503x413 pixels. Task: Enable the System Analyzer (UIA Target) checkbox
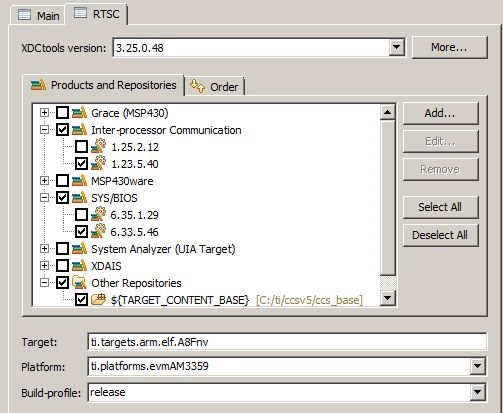click(62, 249)
